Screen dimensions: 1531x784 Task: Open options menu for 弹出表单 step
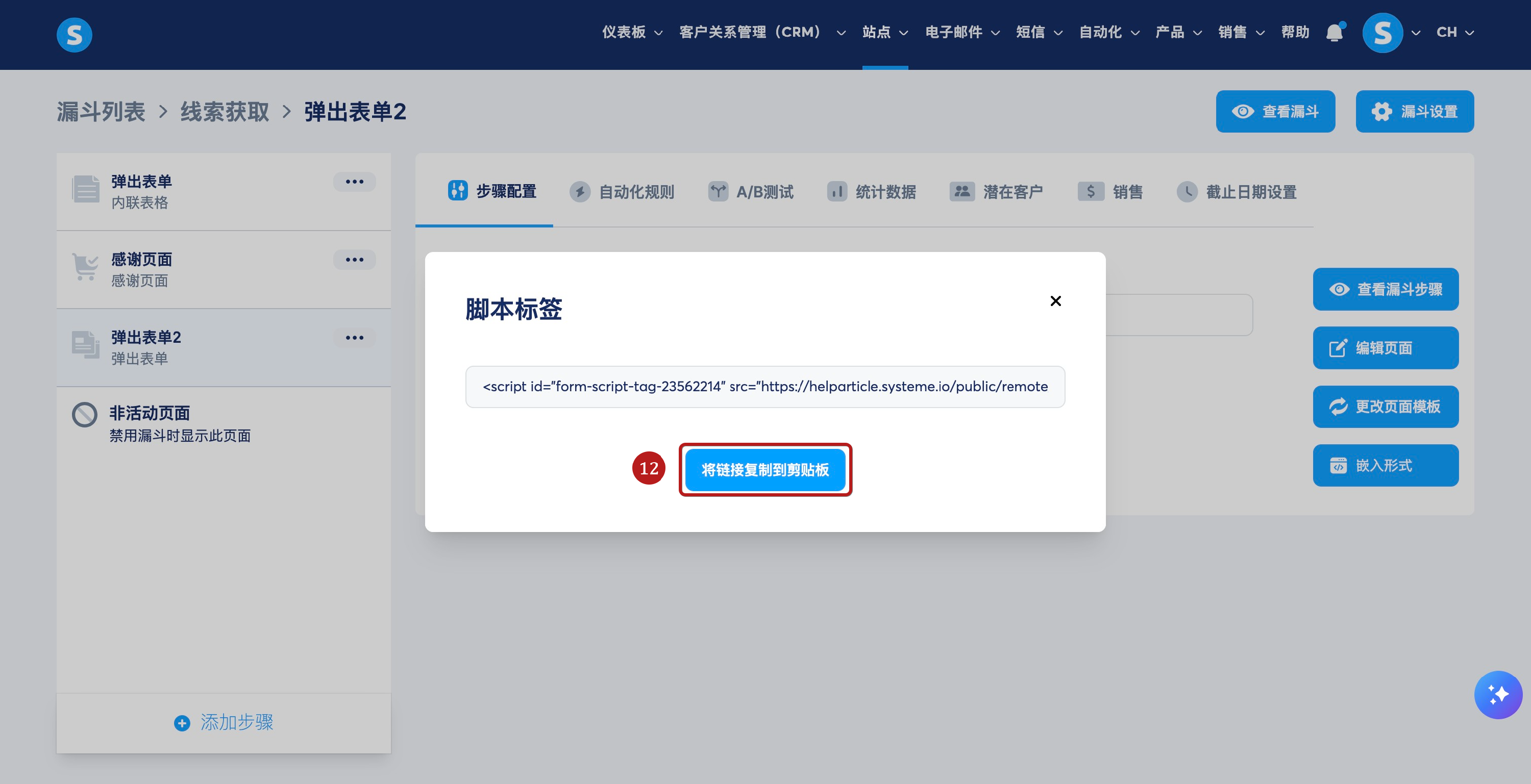coord(354,182)
